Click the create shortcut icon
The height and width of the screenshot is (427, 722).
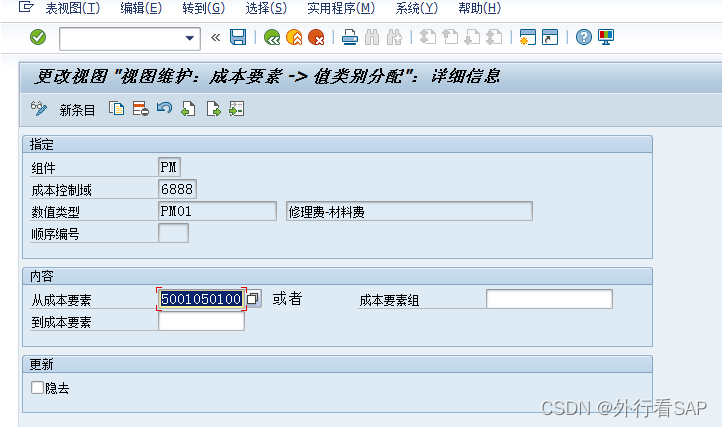coord(550,37)
